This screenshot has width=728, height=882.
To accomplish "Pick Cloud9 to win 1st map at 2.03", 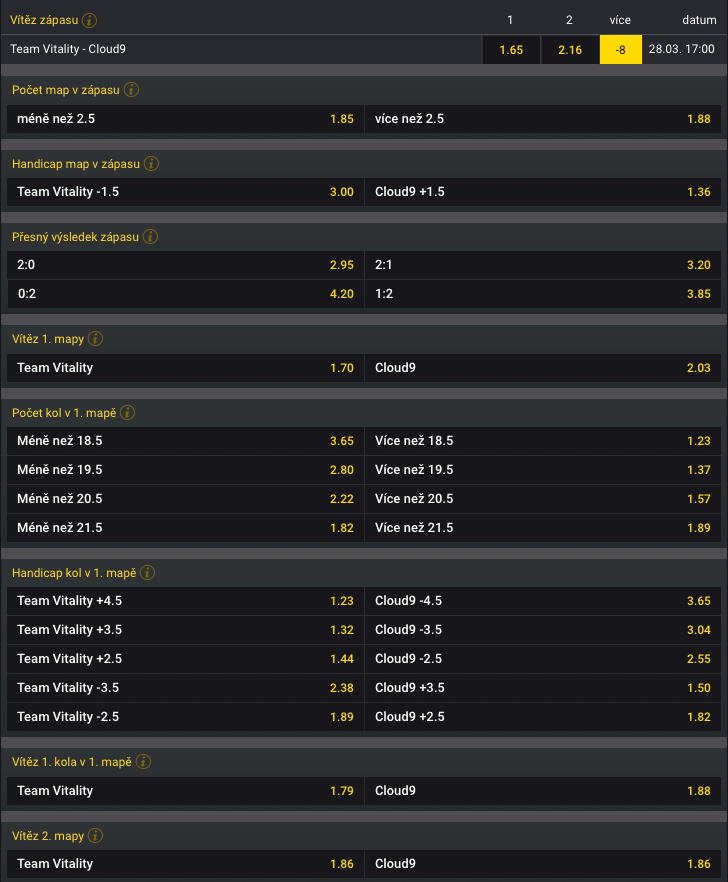I will (543, 368).
